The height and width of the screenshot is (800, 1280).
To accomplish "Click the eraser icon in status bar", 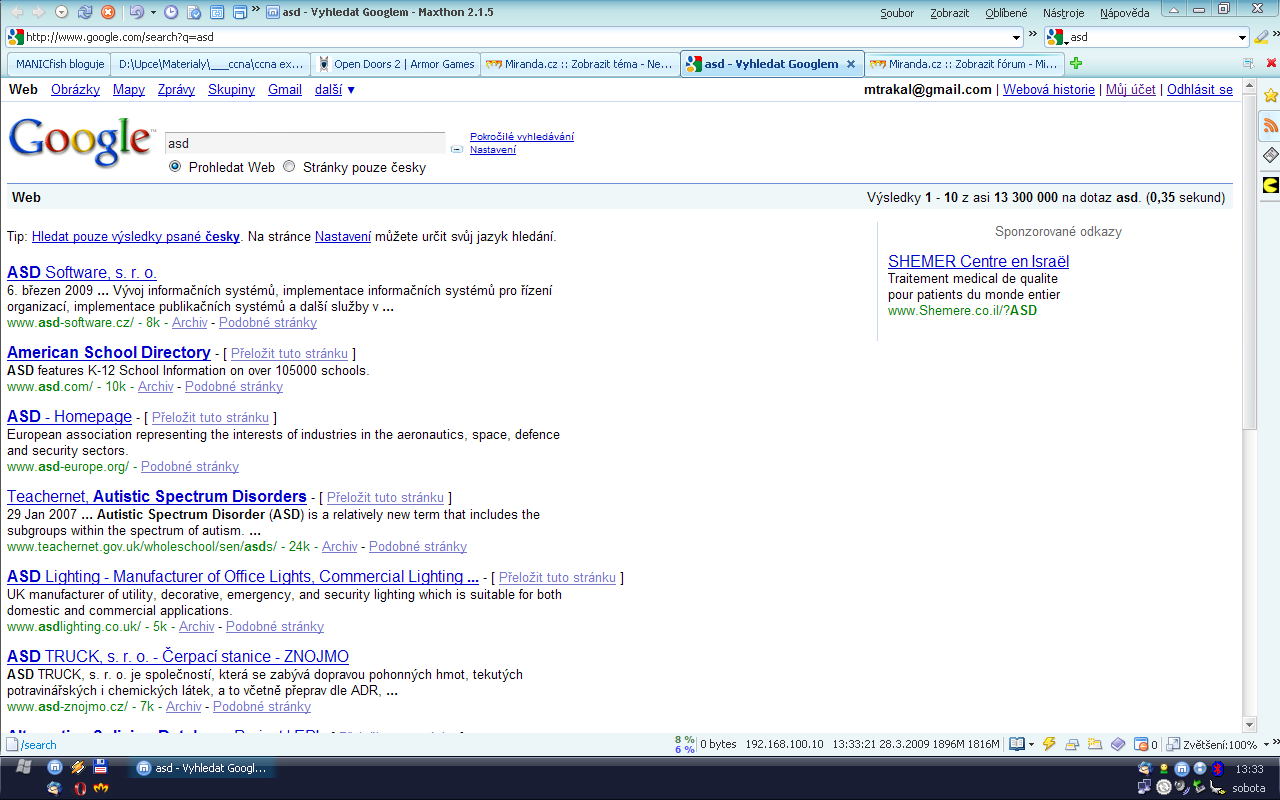I will pyautogui.click(x=1118, y=744).
